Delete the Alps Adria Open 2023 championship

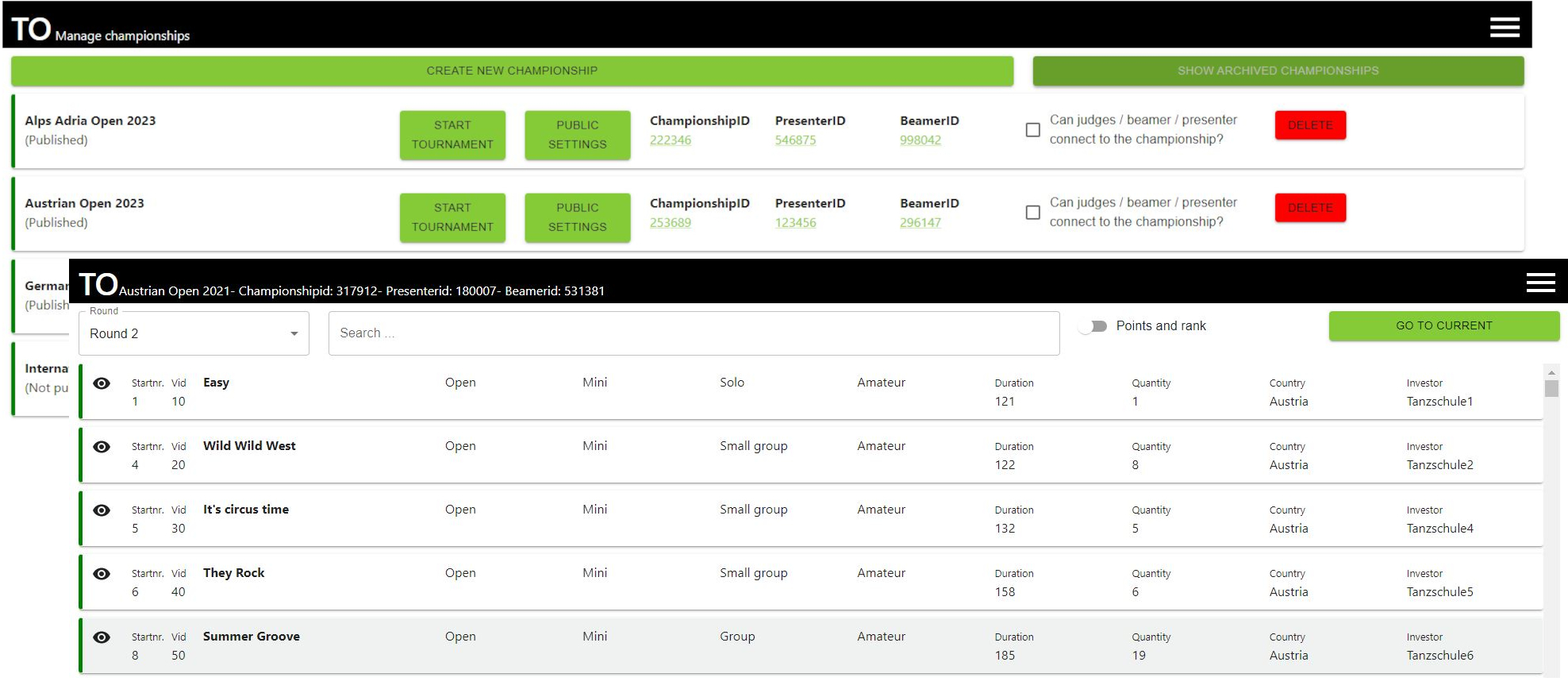tap(1310, 125)
